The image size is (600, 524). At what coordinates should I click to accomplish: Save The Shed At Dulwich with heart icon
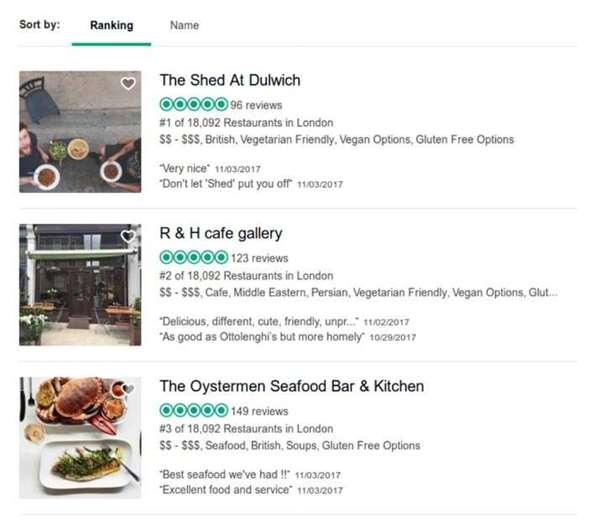pyautogui.click(x=128, y=84)
